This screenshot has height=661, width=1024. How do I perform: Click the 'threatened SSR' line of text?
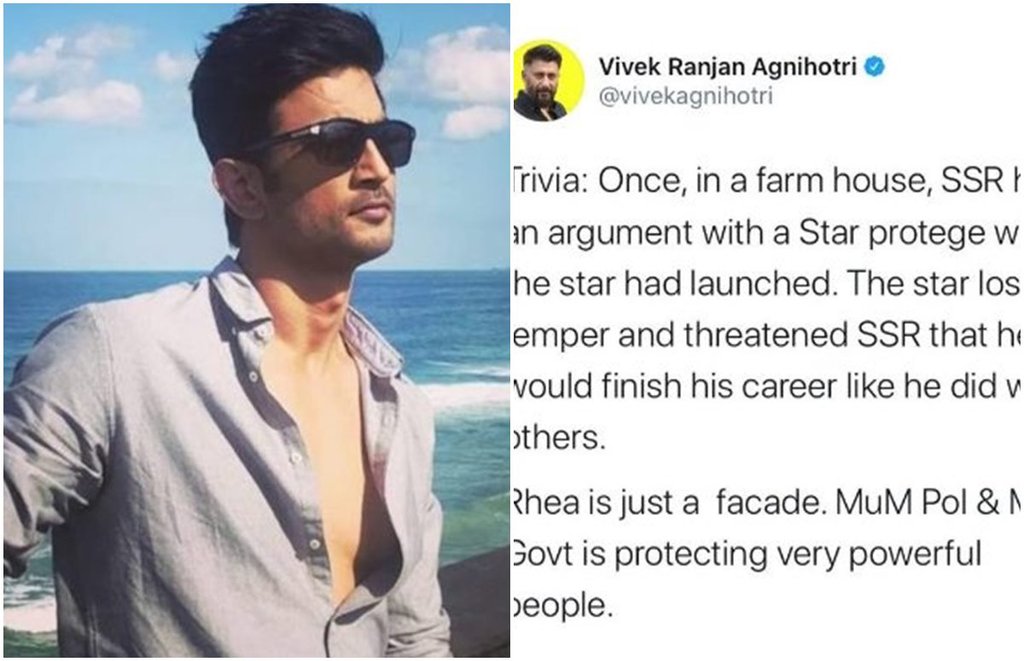[x=765, y=336]
